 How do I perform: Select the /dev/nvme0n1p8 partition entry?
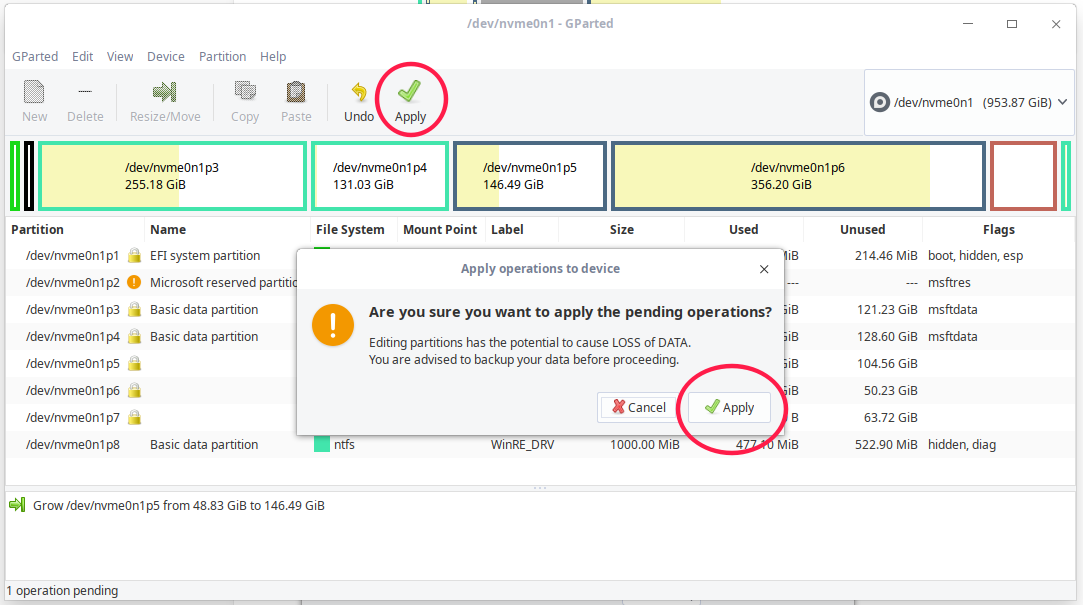[73, 444]
